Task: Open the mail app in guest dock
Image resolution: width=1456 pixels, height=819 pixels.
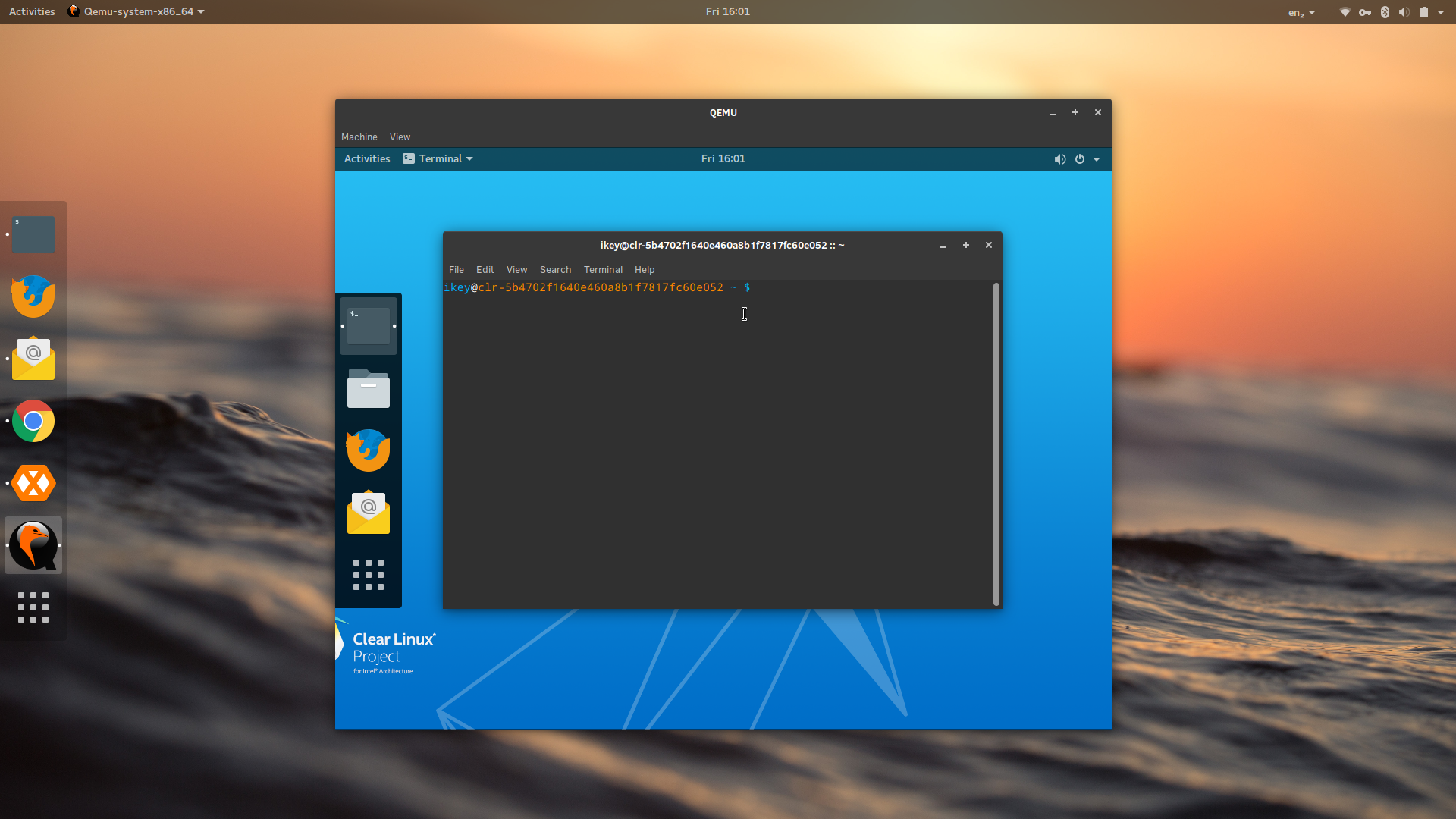Action: [369, 513]
